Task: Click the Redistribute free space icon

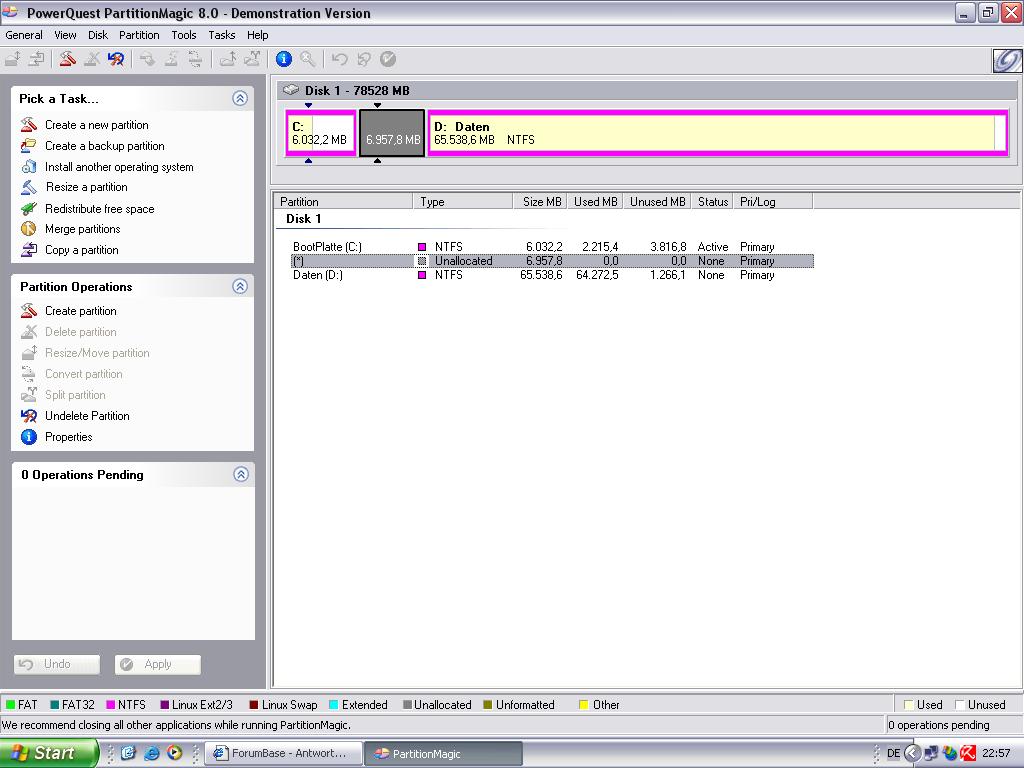Action: [29, 208]
